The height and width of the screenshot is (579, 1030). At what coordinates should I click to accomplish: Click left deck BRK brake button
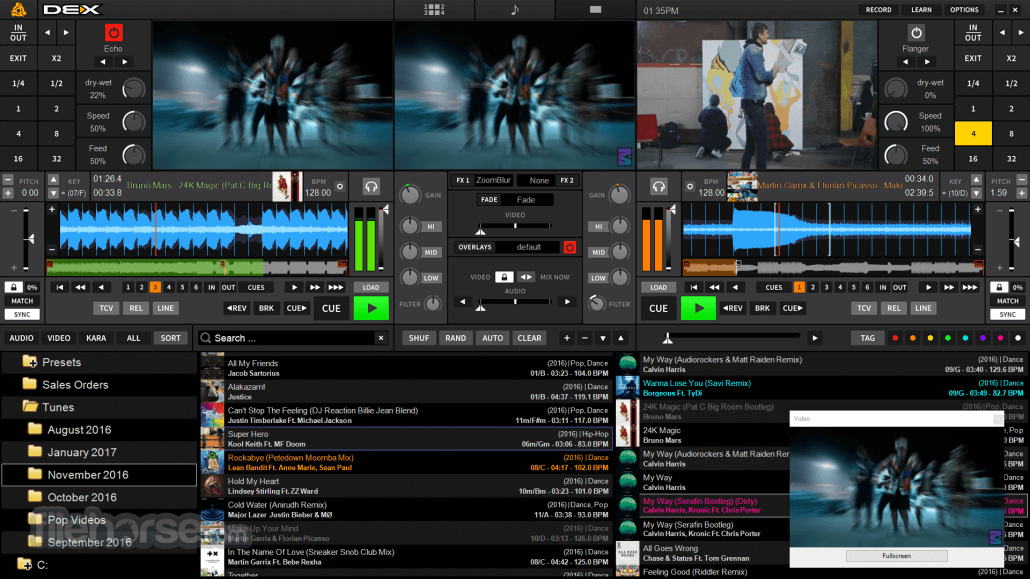tap(266, 308)
